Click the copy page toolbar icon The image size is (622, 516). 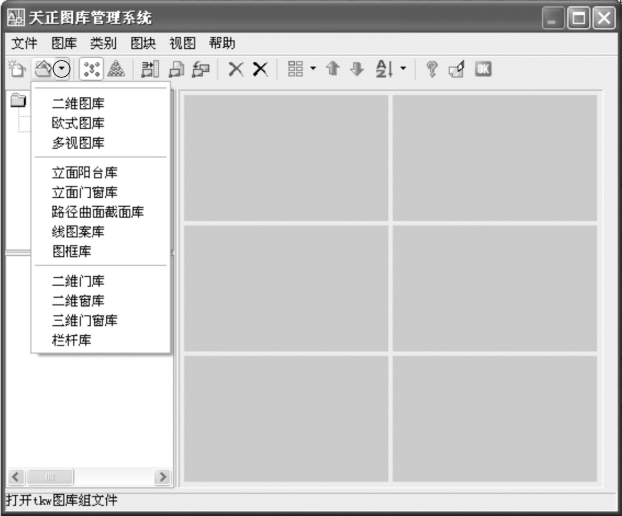click(176, 69)
